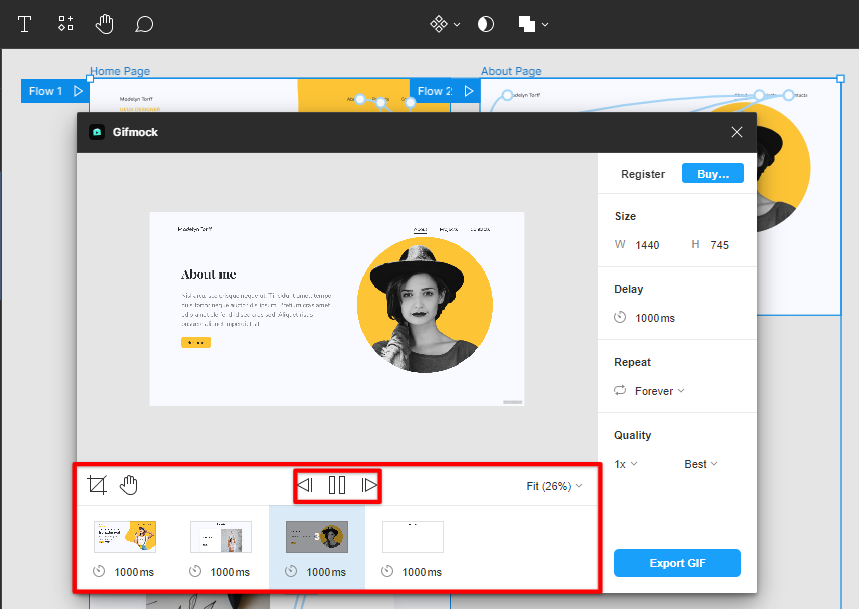The image size is (859, 609).
Task: Open the Best quality dropdown
Action: (x=700, y=464)
